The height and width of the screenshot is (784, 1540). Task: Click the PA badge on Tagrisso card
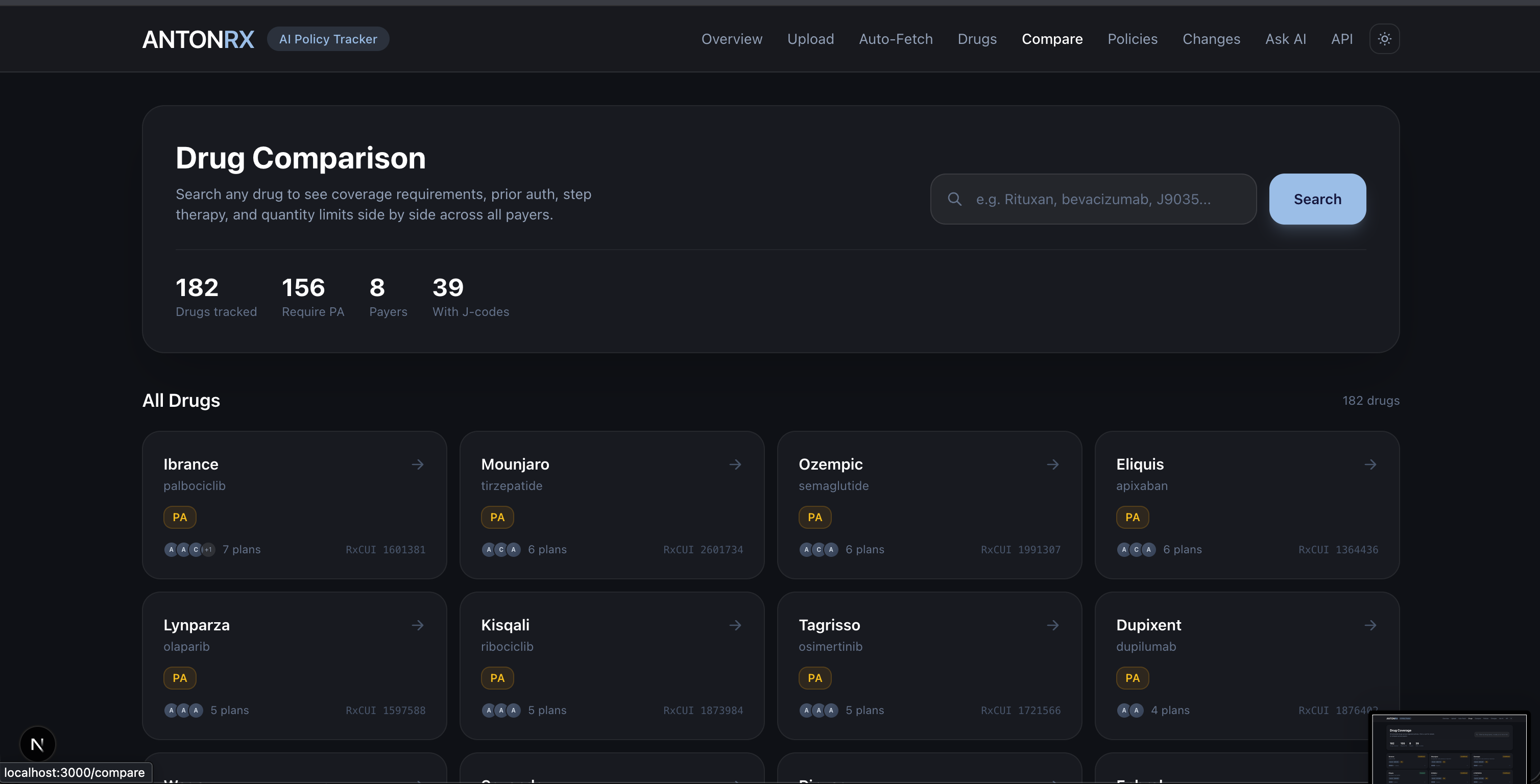point(814,678)
